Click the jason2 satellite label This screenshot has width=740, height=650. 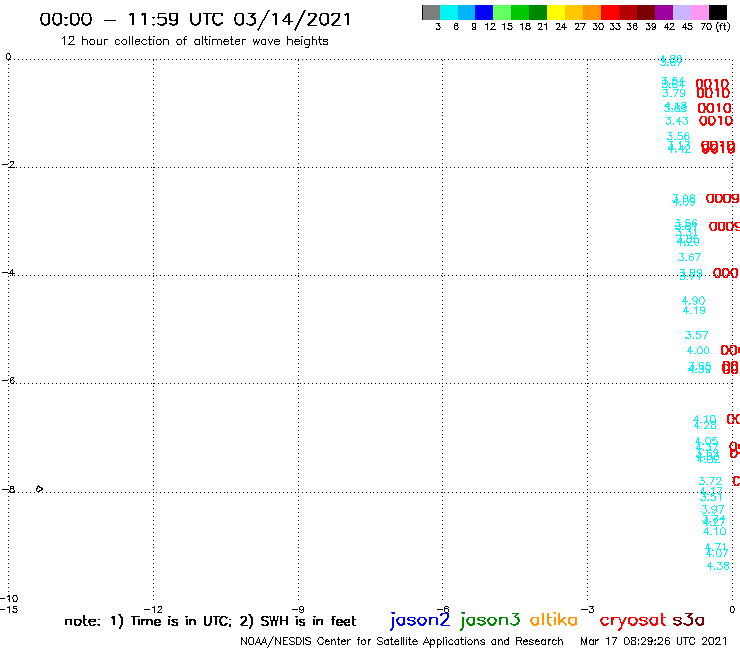coord(420,620)
